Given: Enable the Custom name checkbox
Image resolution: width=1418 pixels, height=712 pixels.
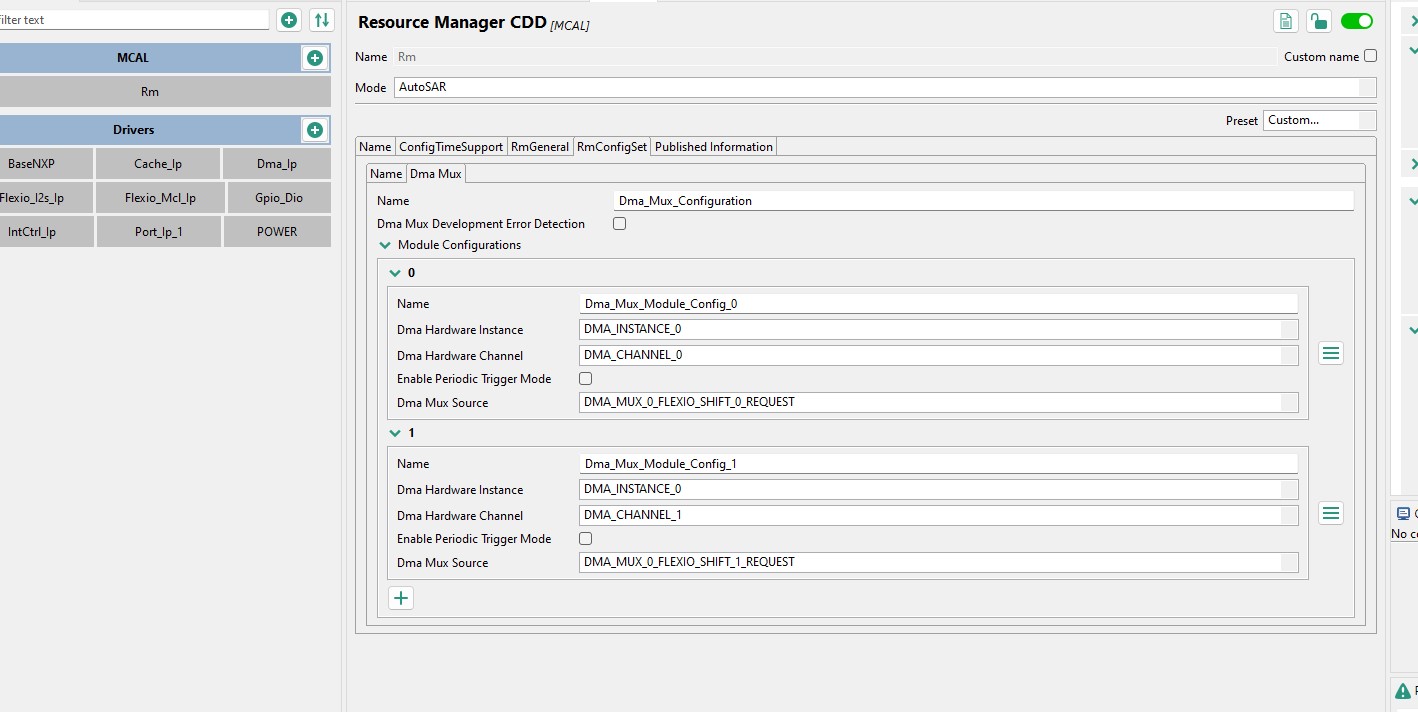Looking at the screenshot, I should point(1370,56).
